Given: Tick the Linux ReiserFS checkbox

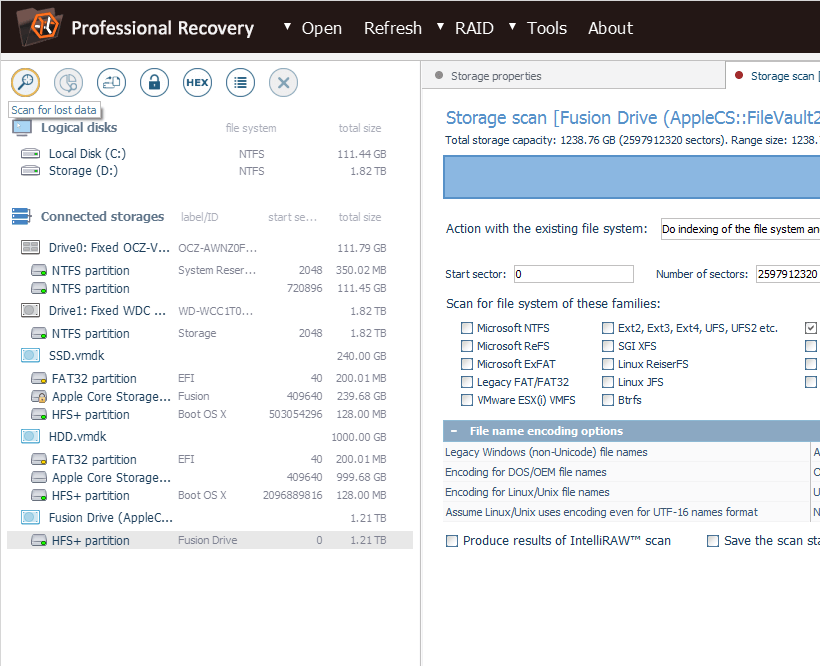Looking at the screenshot, I should 608,364.
